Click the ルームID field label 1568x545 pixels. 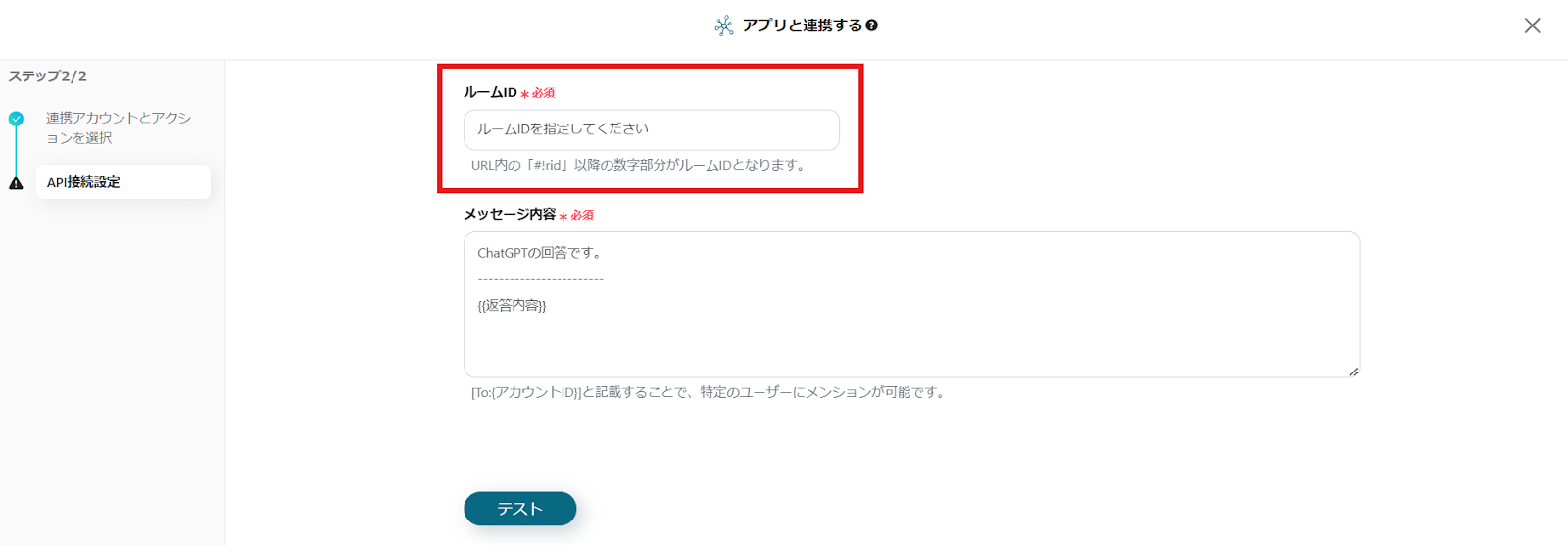pyautogui.click(x=490, y=92)
